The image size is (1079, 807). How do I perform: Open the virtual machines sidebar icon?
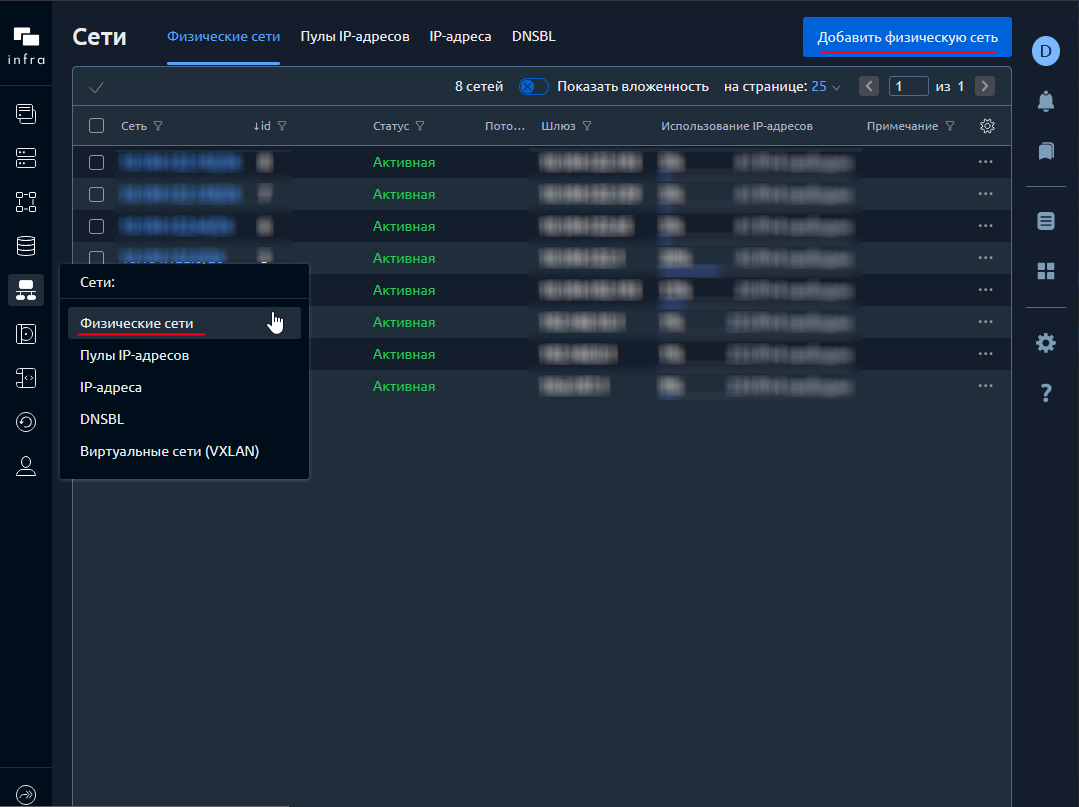coord(26,114)
